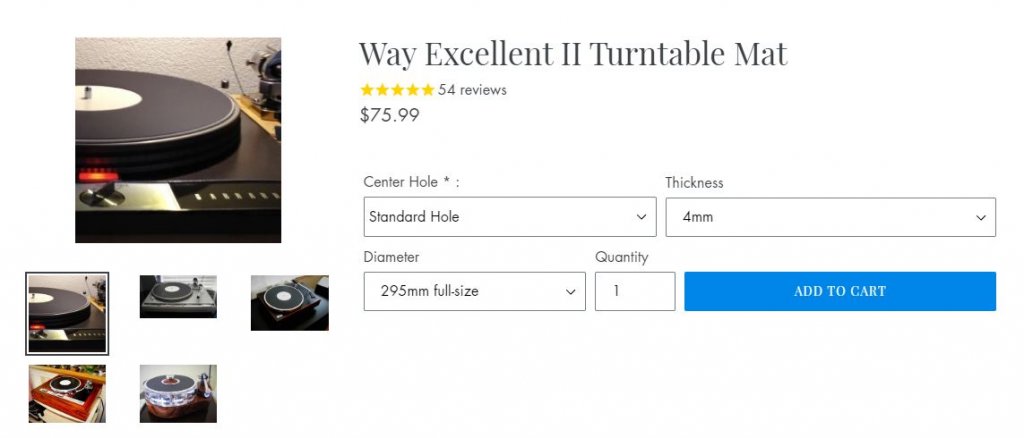
Task: Select the highlighted close-up mat thumbnail
Action: (67, 313)
